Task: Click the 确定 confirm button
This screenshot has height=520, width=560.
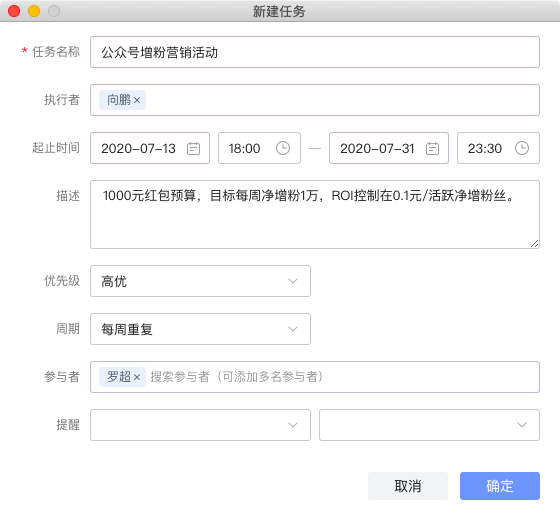Action: coord(500,486)
